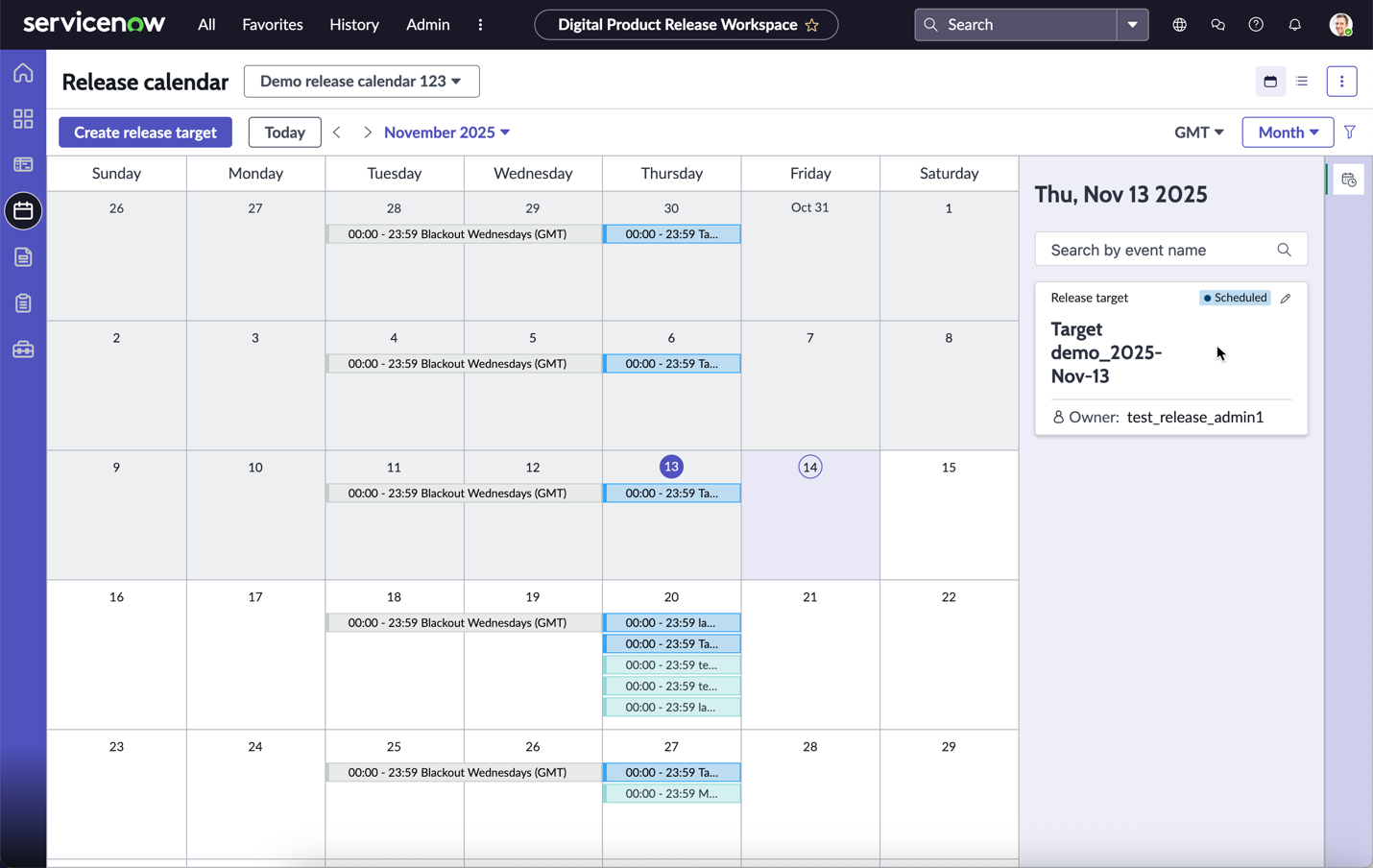
Task: Open first 'la...' event on Nov 20
Action: tap(672, 623)
